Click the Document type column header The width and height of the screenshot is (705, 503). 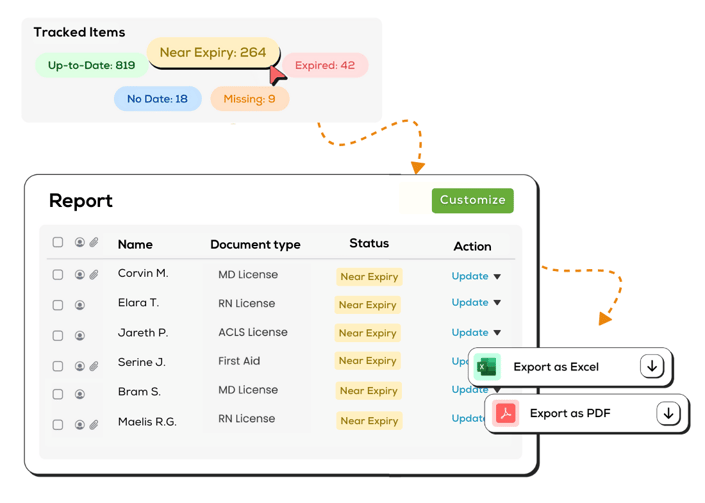255,245
